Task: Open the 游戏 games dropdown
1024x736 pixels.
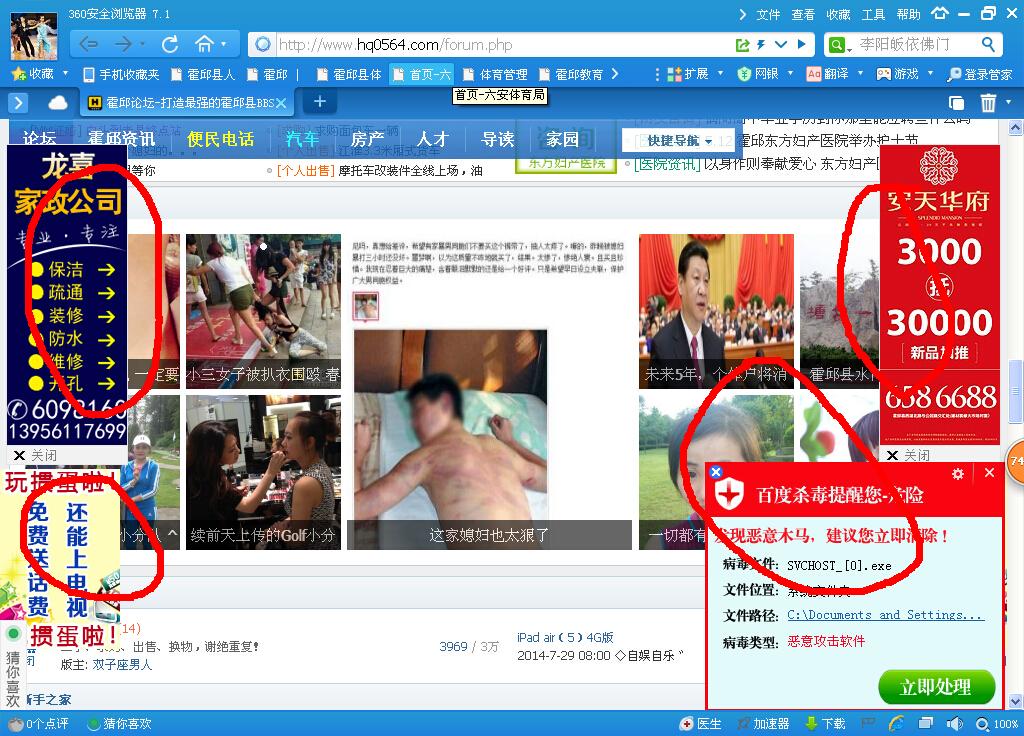Action: [904, 74]
